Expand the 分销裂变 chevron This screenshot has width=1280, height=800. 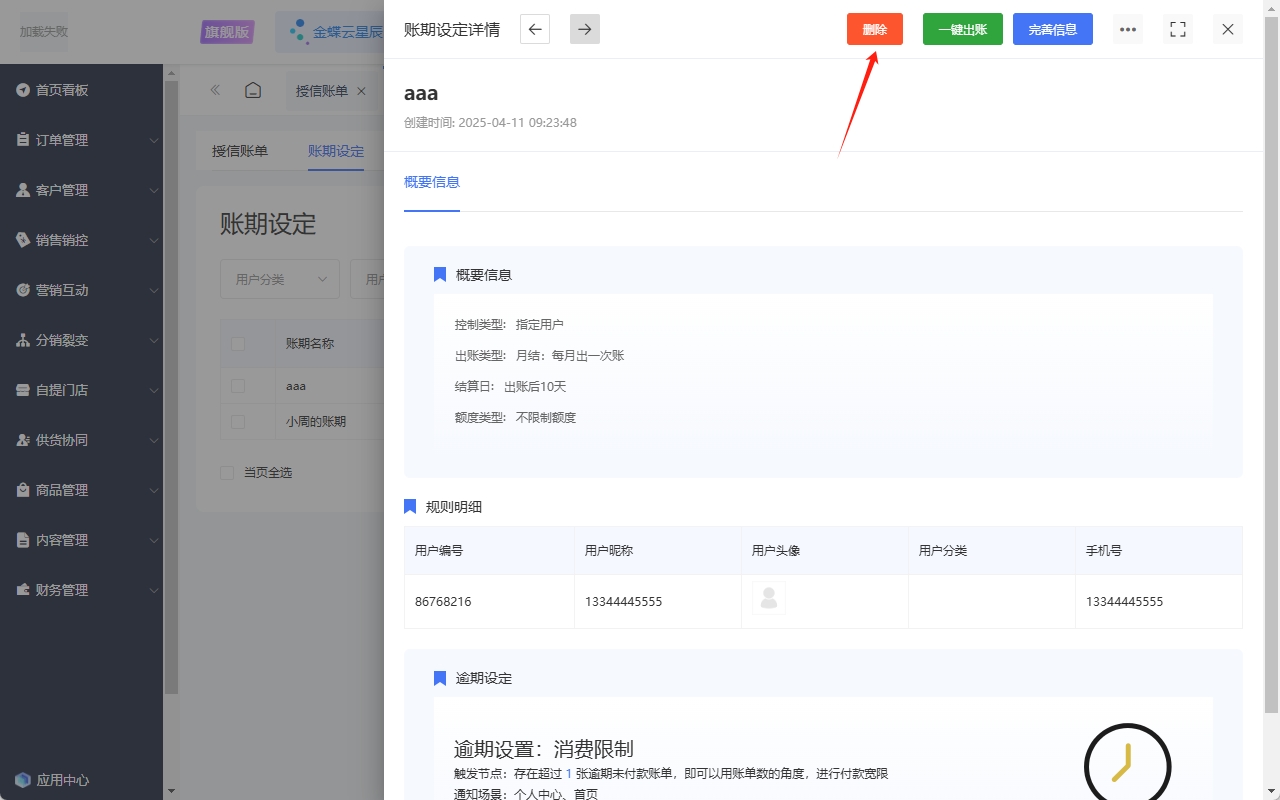[154, 340]
